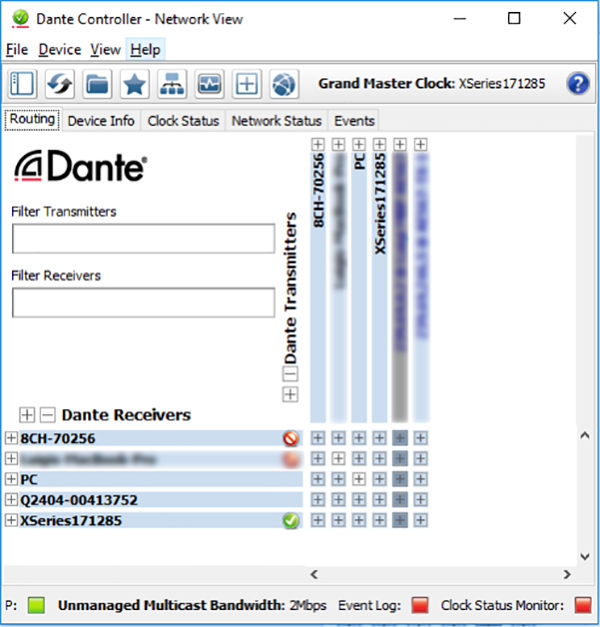This screenshot has height=627, width=600.
Task: Select the 8CH-70256 receiver name
Action: click(x=58, y=439)
